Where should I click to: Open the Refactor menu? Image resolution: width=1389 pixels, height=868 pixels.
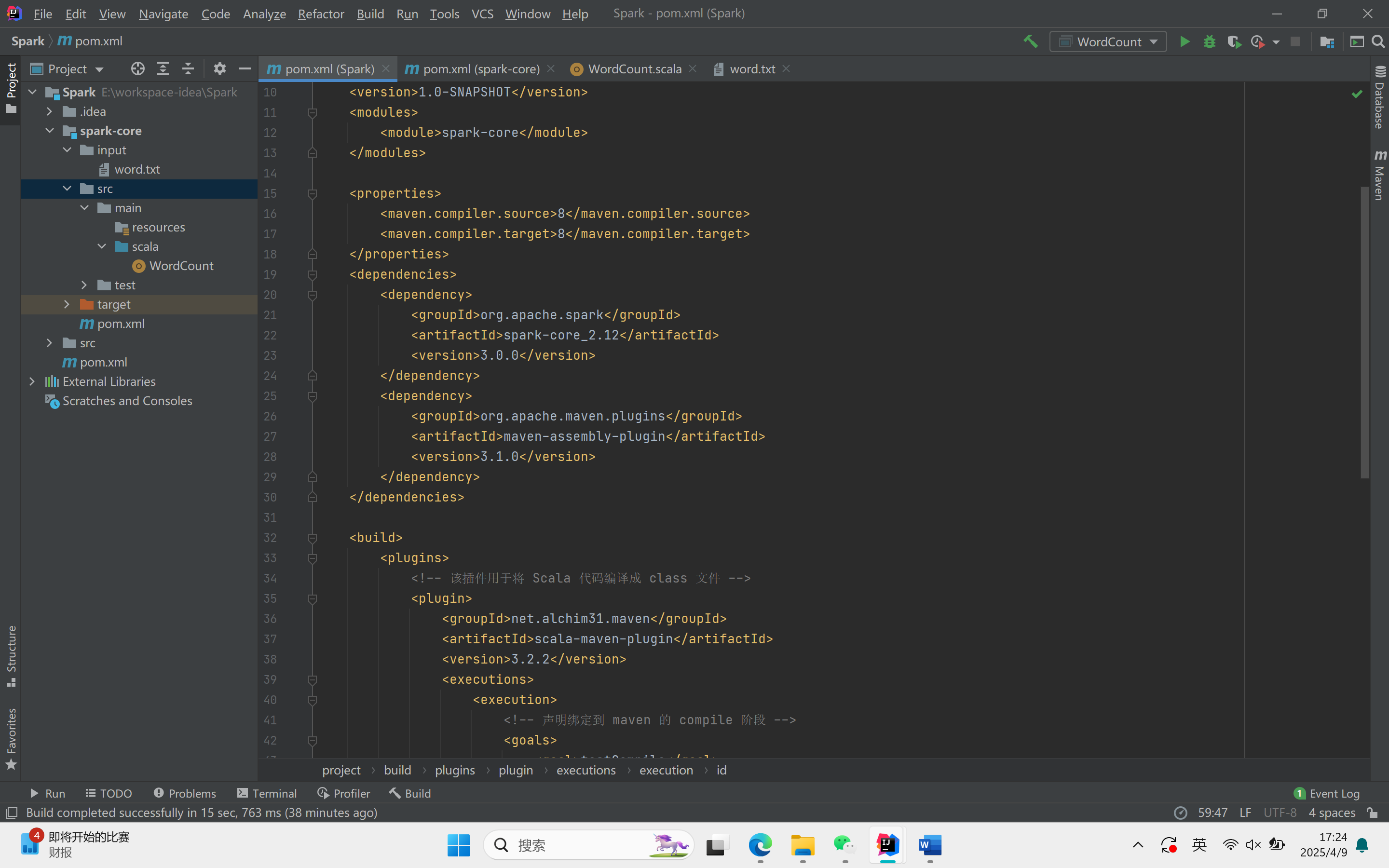point(321,14)
